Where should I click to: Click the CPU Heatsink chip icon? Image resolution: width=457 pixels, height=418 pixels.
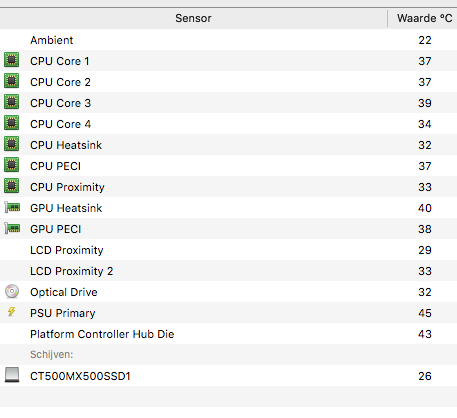coord(12,144)
